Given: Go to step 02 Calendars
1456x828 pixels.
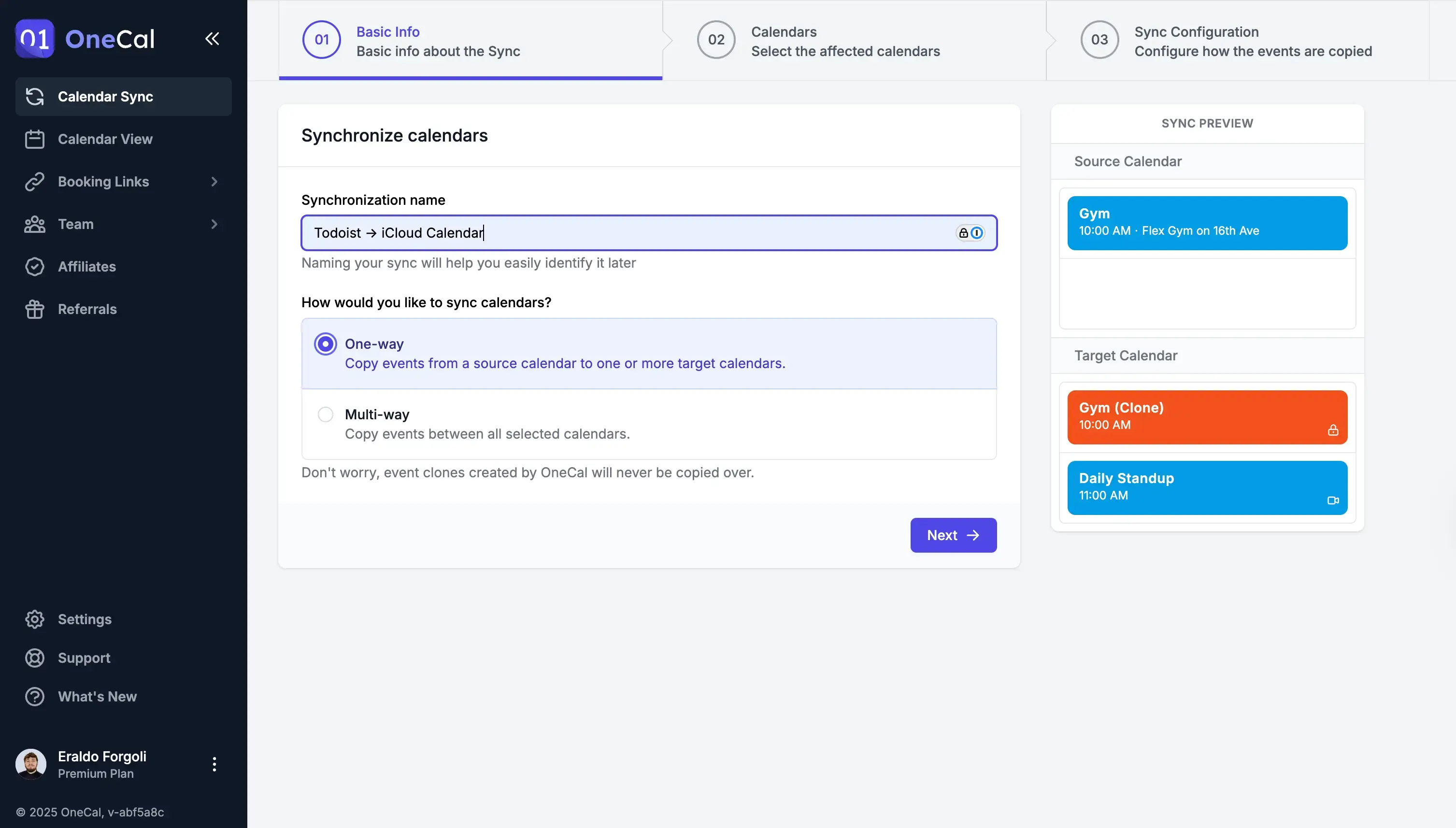Looking at the screenshot, I should tap(716, 40).
